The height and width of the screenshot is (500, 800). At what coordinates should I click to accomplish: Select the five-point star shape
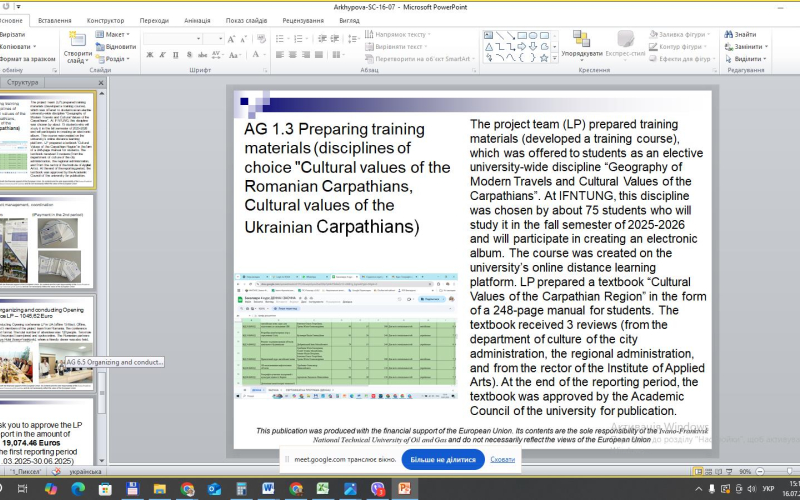[544, 58]
